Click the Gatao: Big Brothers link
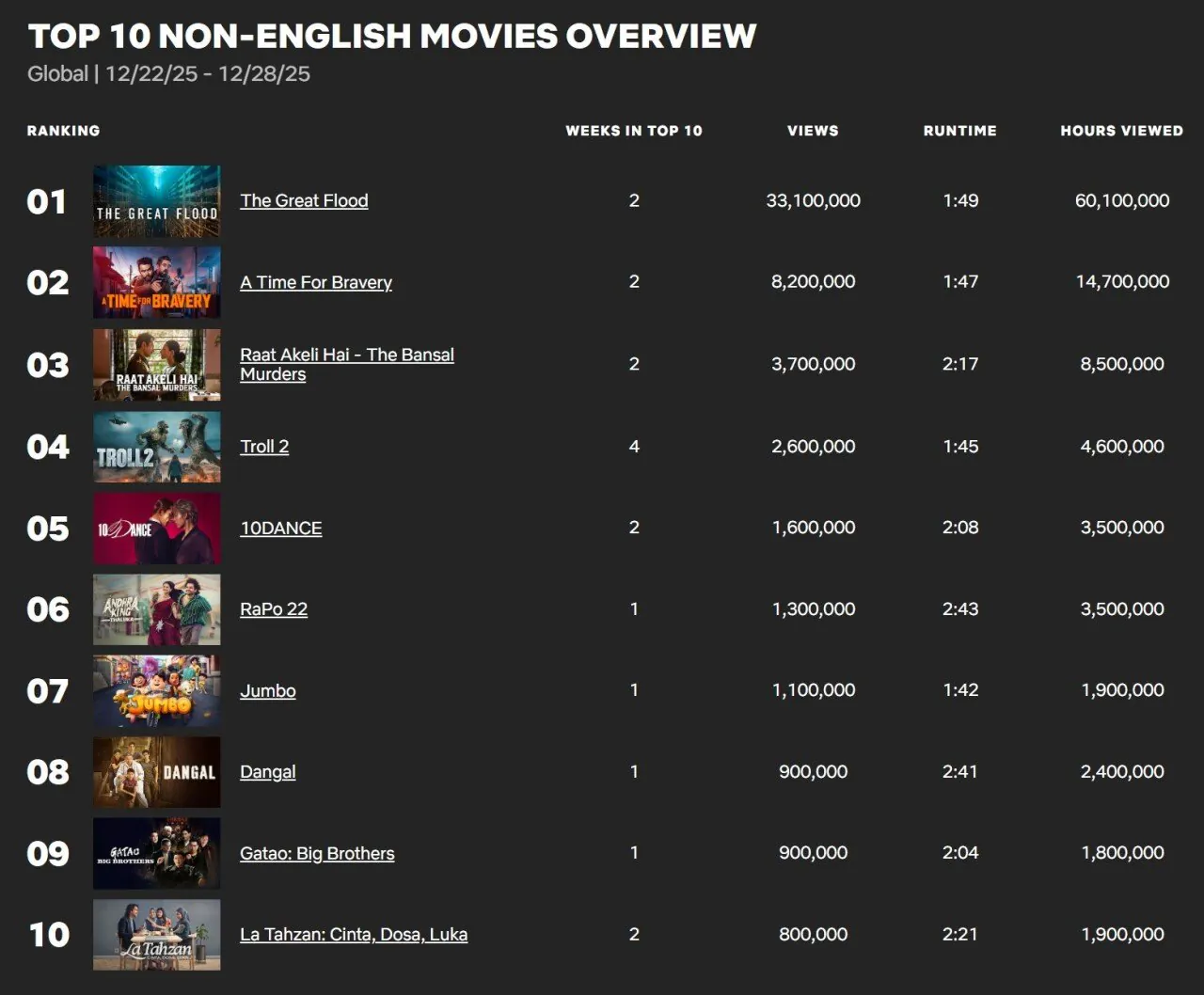Image resolution: width=1204 pixels, height=995 pixels. pos(317,854)
